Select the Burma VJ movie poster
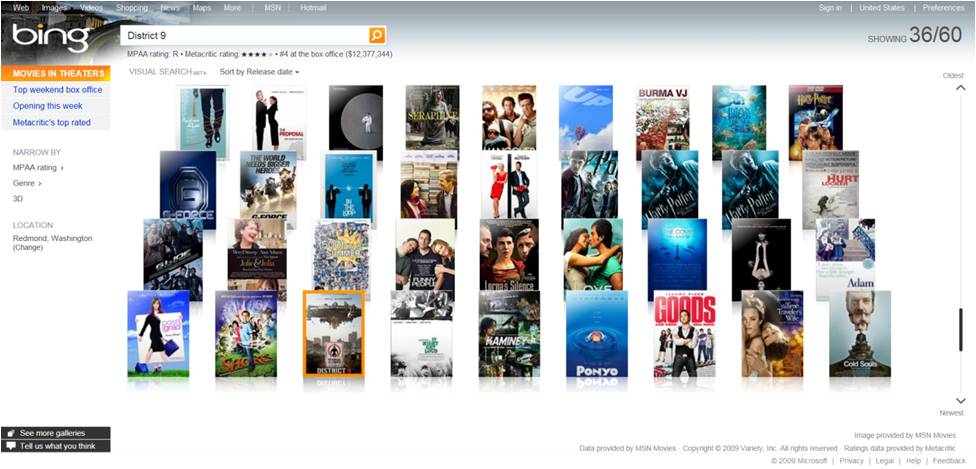The width and height of the screenshot is (976, 469). (663, 122)
